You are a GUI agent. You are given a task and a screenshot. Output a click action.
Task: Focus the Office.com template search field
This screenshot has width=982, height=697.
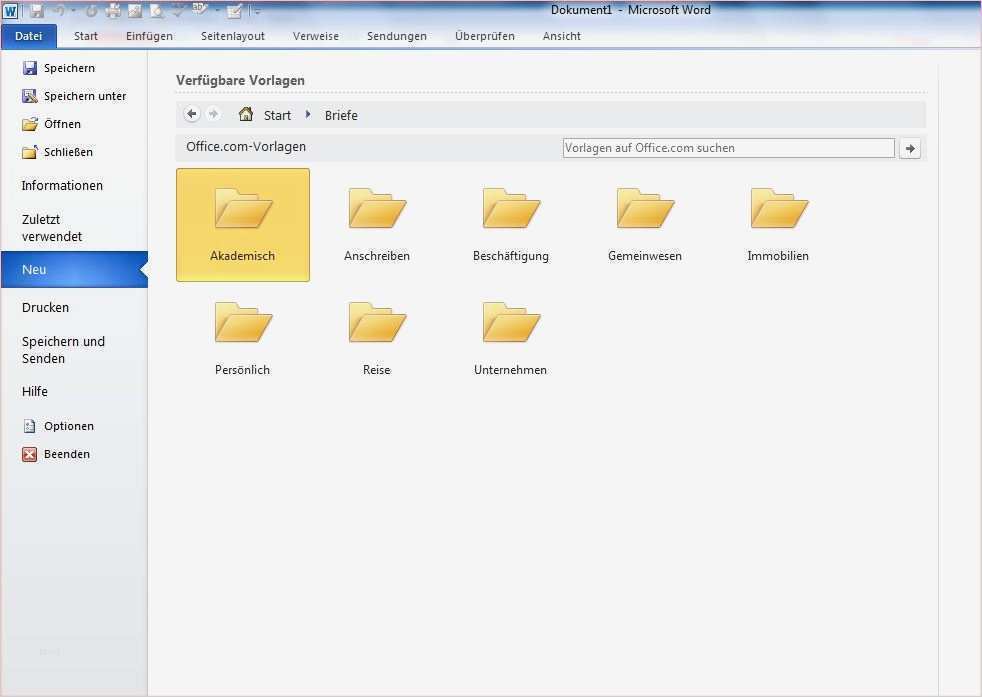tap(728, 148)
